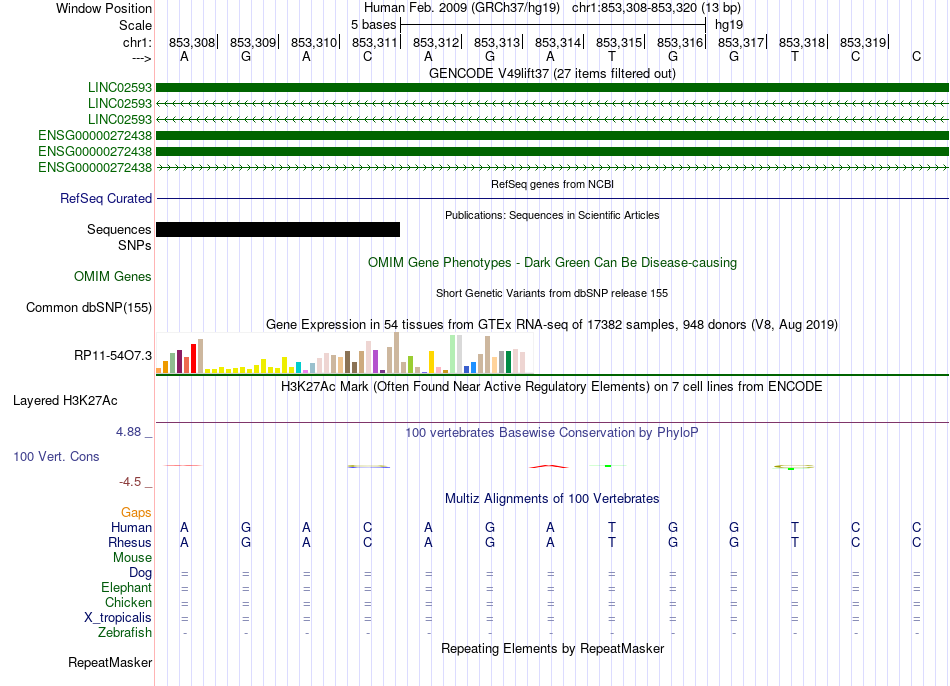Click the ---> strand direction arrow

141,58
